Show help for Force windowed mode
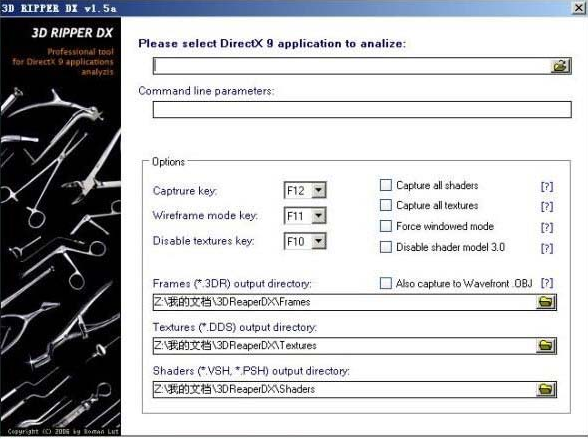This screenshot has width=588, height=439. coord(547,227)
